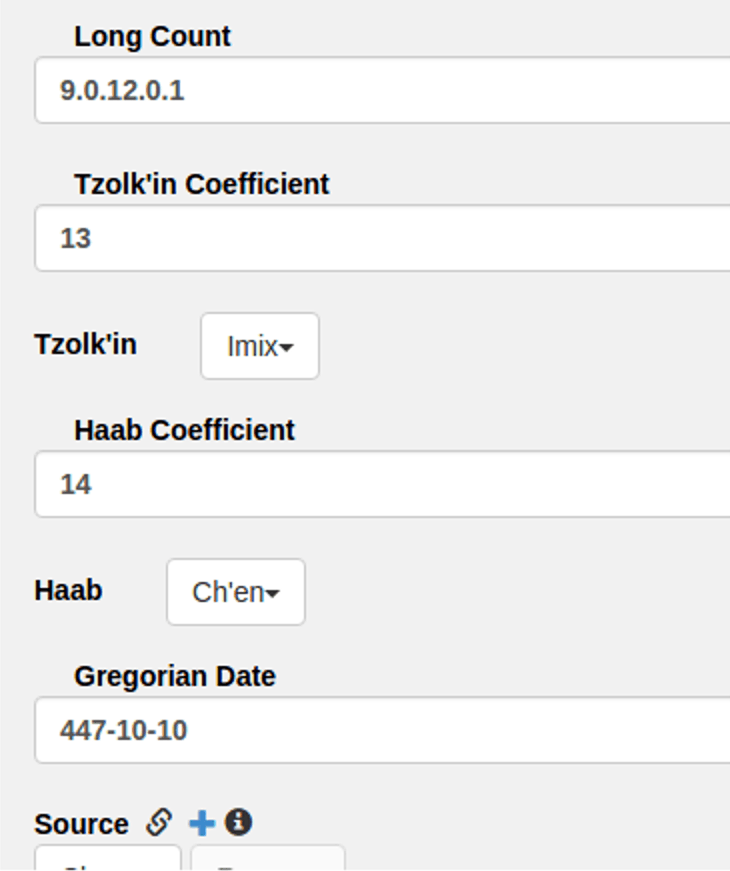Open the Source info circle icon

point(238,823)
